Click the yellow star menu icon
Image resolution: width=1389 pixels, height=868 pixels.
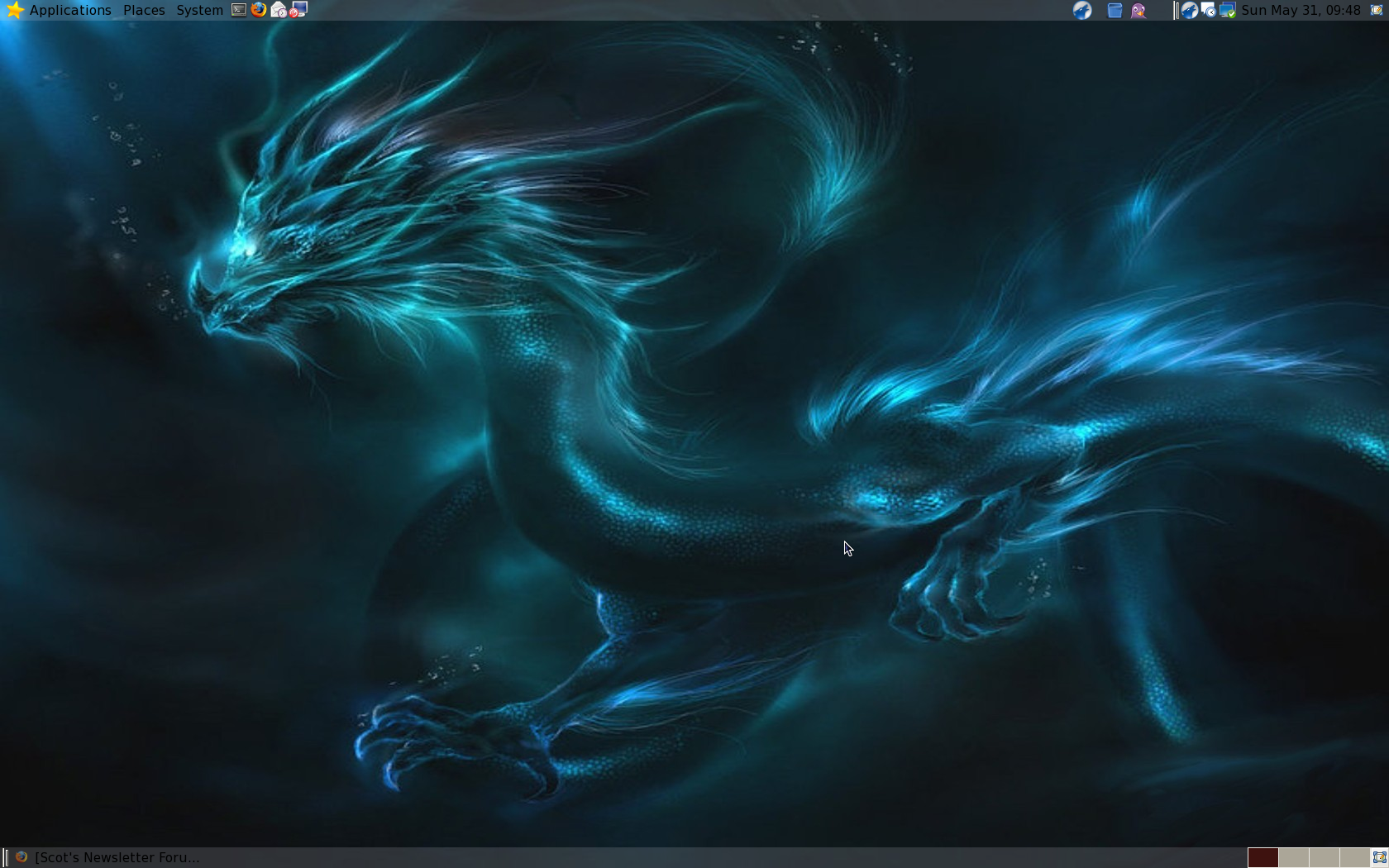point(14,10)
